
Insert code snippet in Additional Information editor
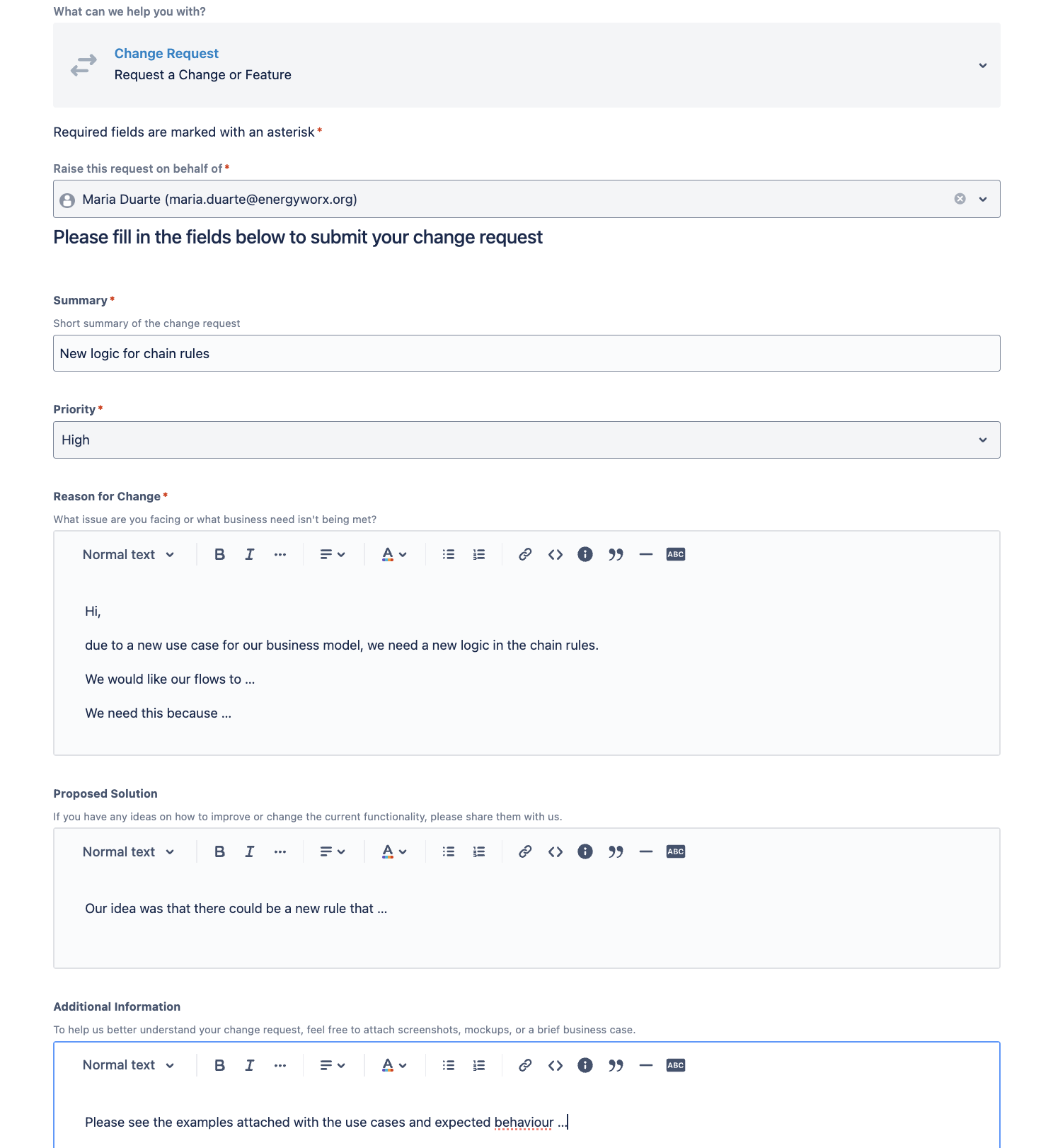tap(556, 1066)
